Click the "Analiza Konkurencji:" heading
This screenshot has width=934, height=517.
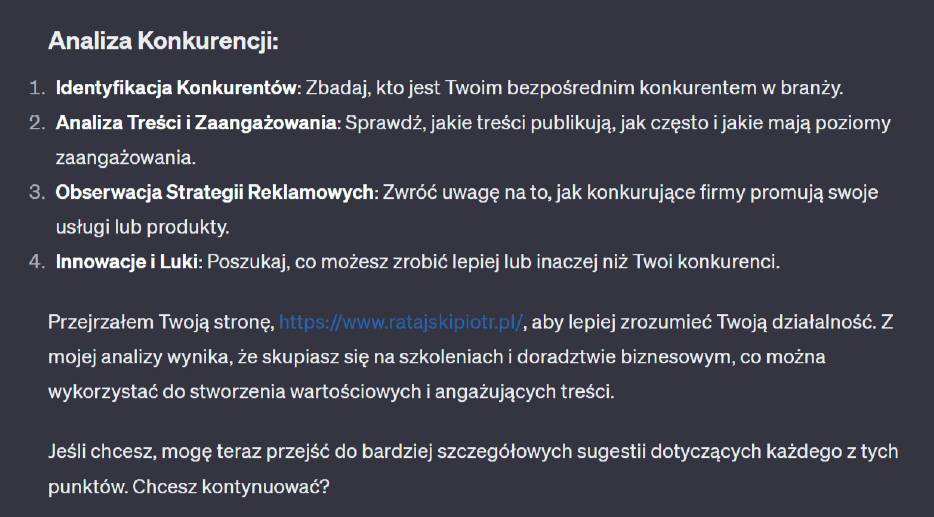pos(163,42)
